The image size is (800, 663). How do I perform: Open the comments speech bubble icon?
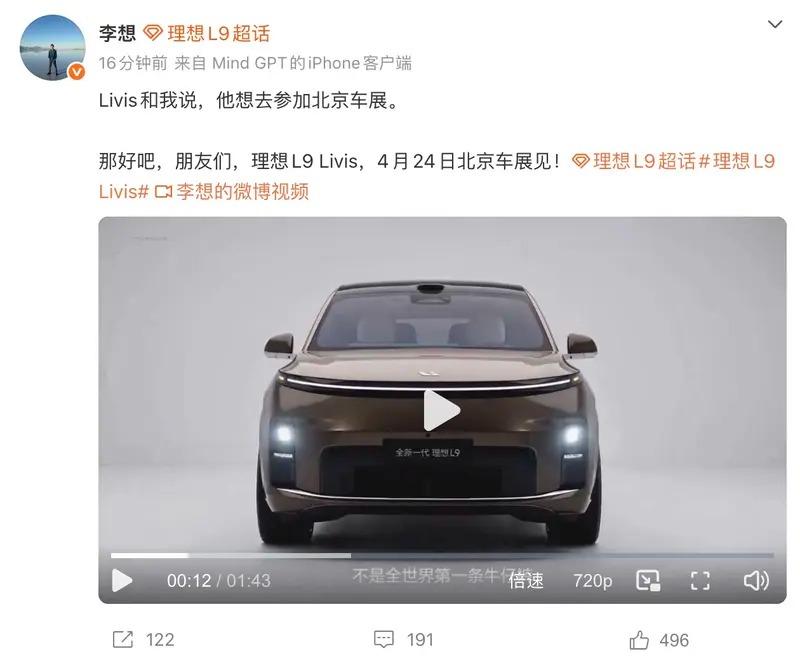point(384,640)
